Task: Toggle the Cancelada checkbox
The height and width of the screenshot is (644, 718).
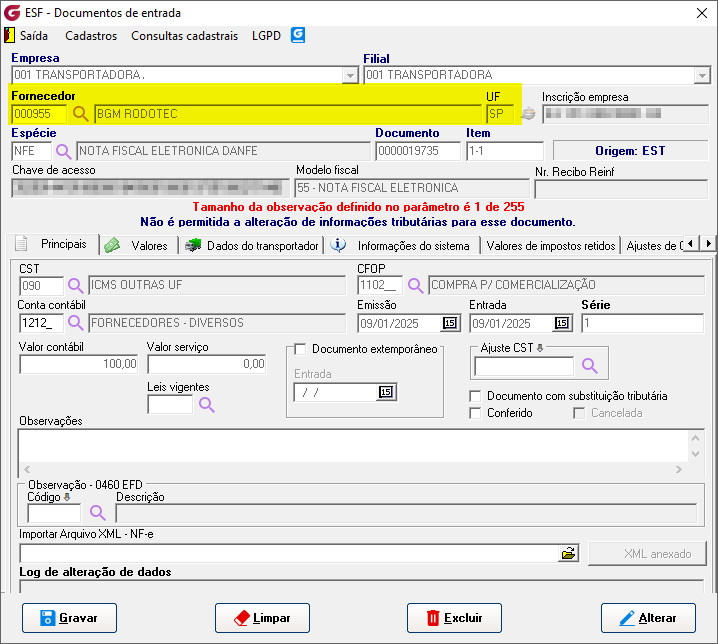Action: point(579,413)
